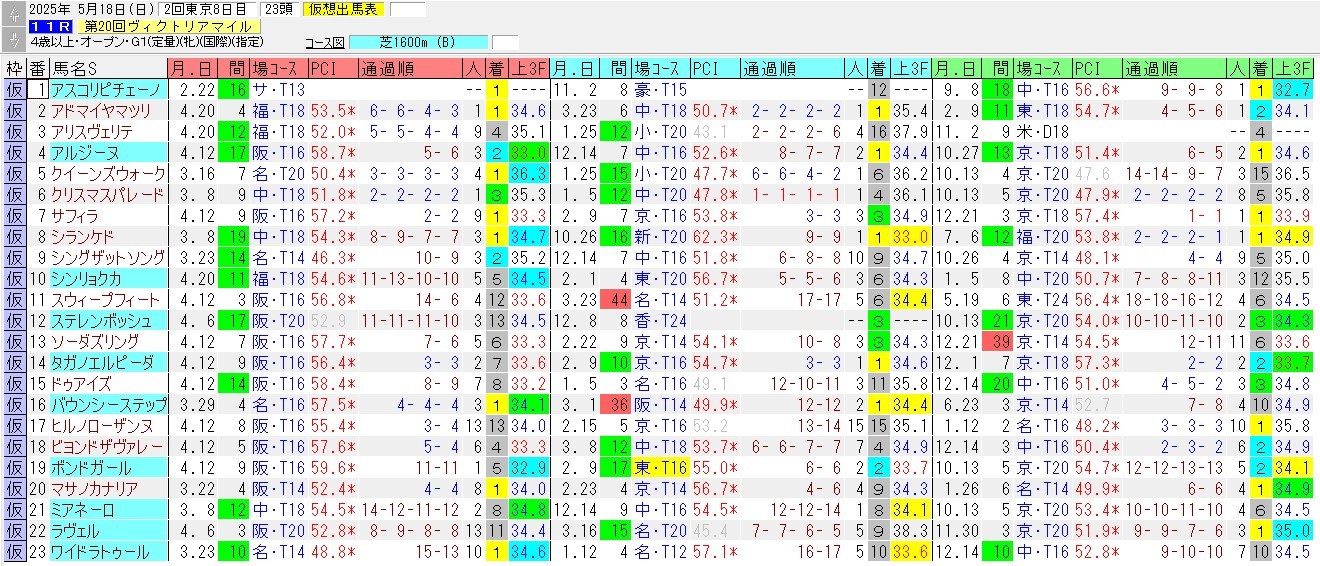Click the 仮 frame cell for アスコリピチェーノ
1320x566 pixels.
[x=14, y=89]
